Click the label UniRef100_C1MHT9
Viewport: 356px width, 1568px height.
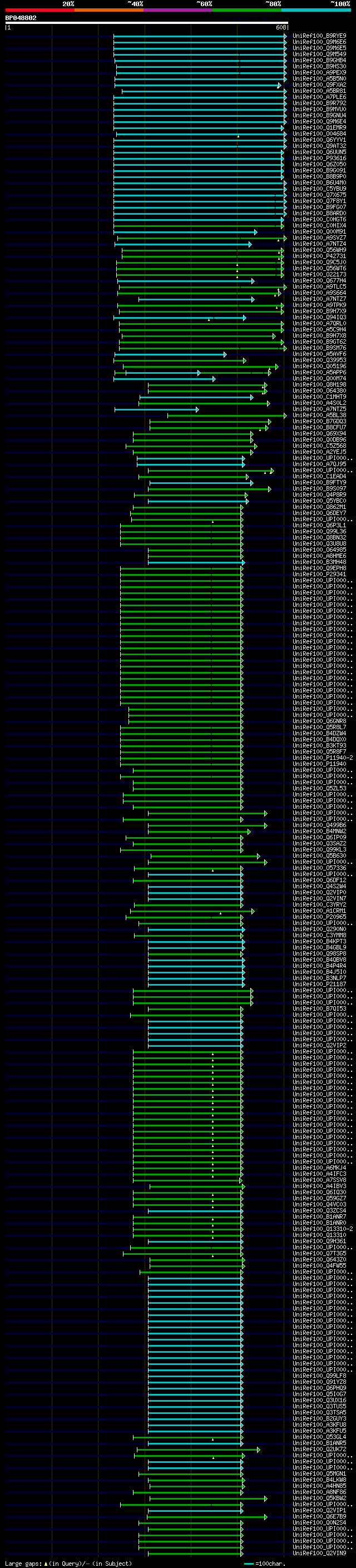coord(319,397)
